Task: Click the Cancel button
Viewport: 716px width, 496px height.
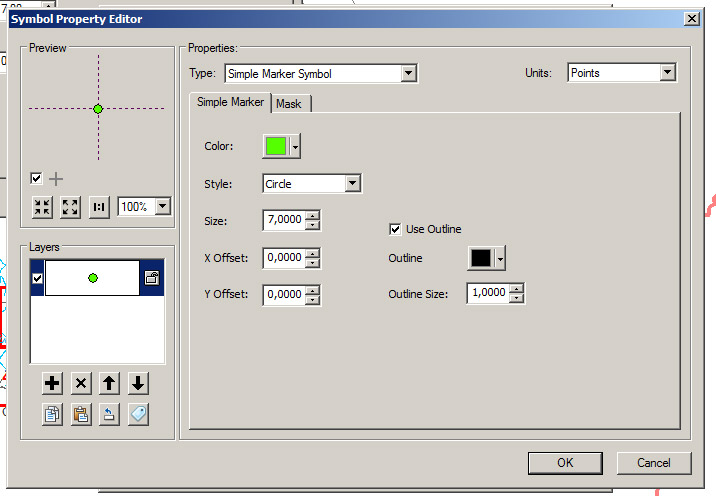Action: click(654, 463)
